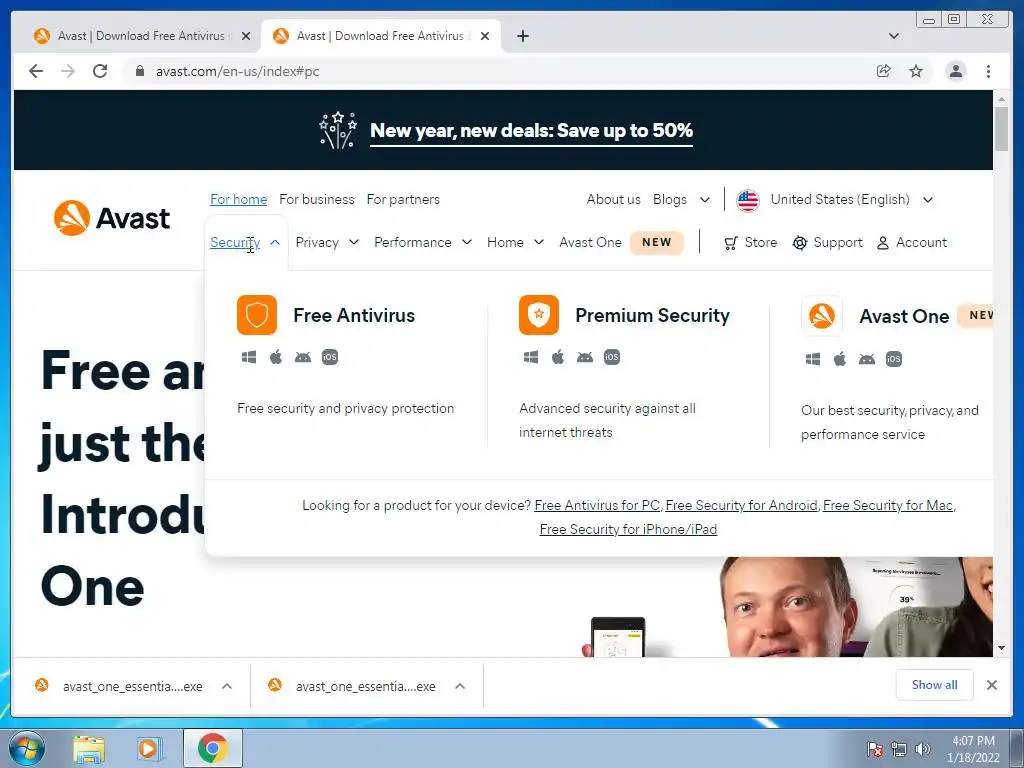Close the downloads bar

[x=991, y=685]
